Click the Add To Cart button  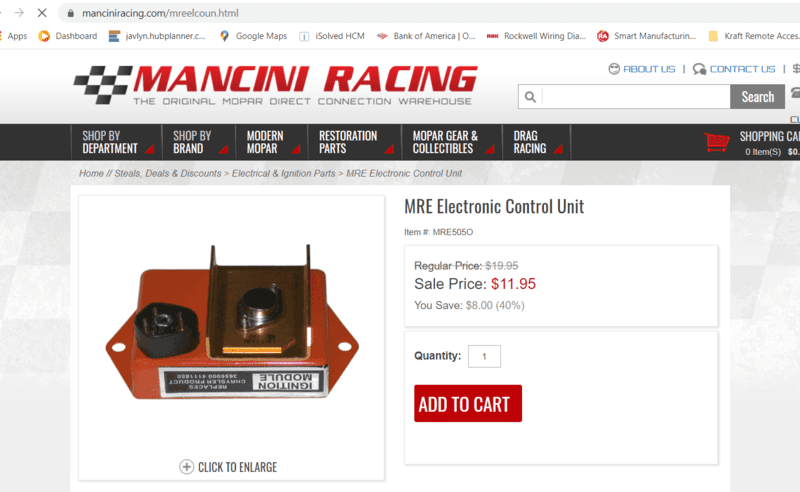[468, 404]
